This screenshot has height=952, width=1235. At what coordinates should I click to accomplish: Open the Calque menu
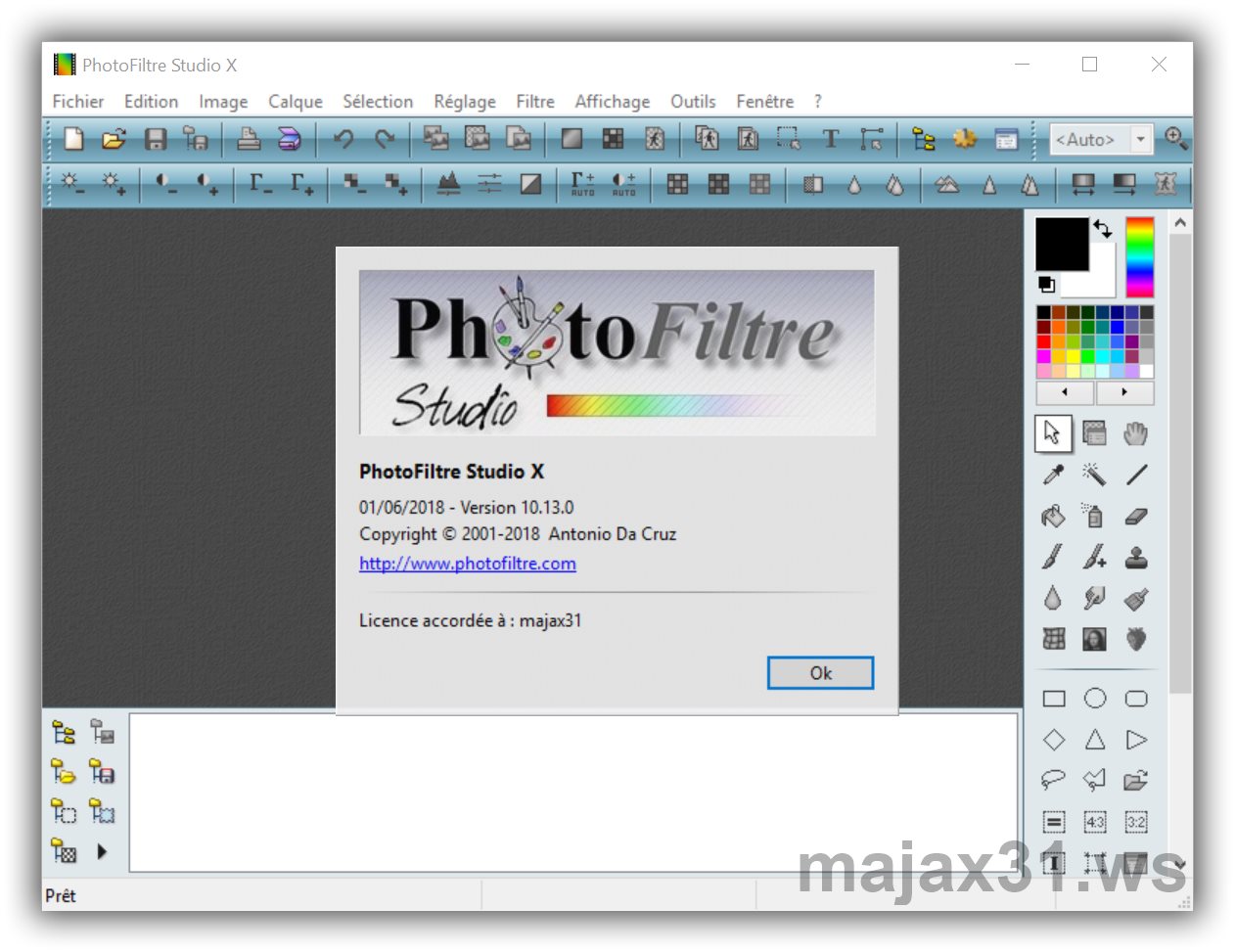pos(296,102)
